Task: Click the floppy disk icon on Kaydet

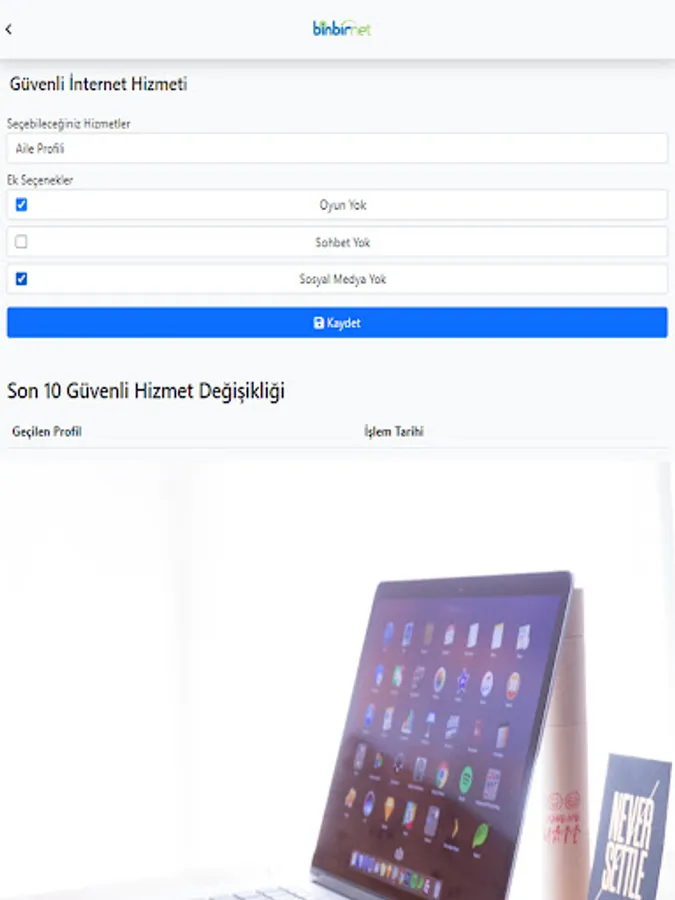Action: (319, 323)
